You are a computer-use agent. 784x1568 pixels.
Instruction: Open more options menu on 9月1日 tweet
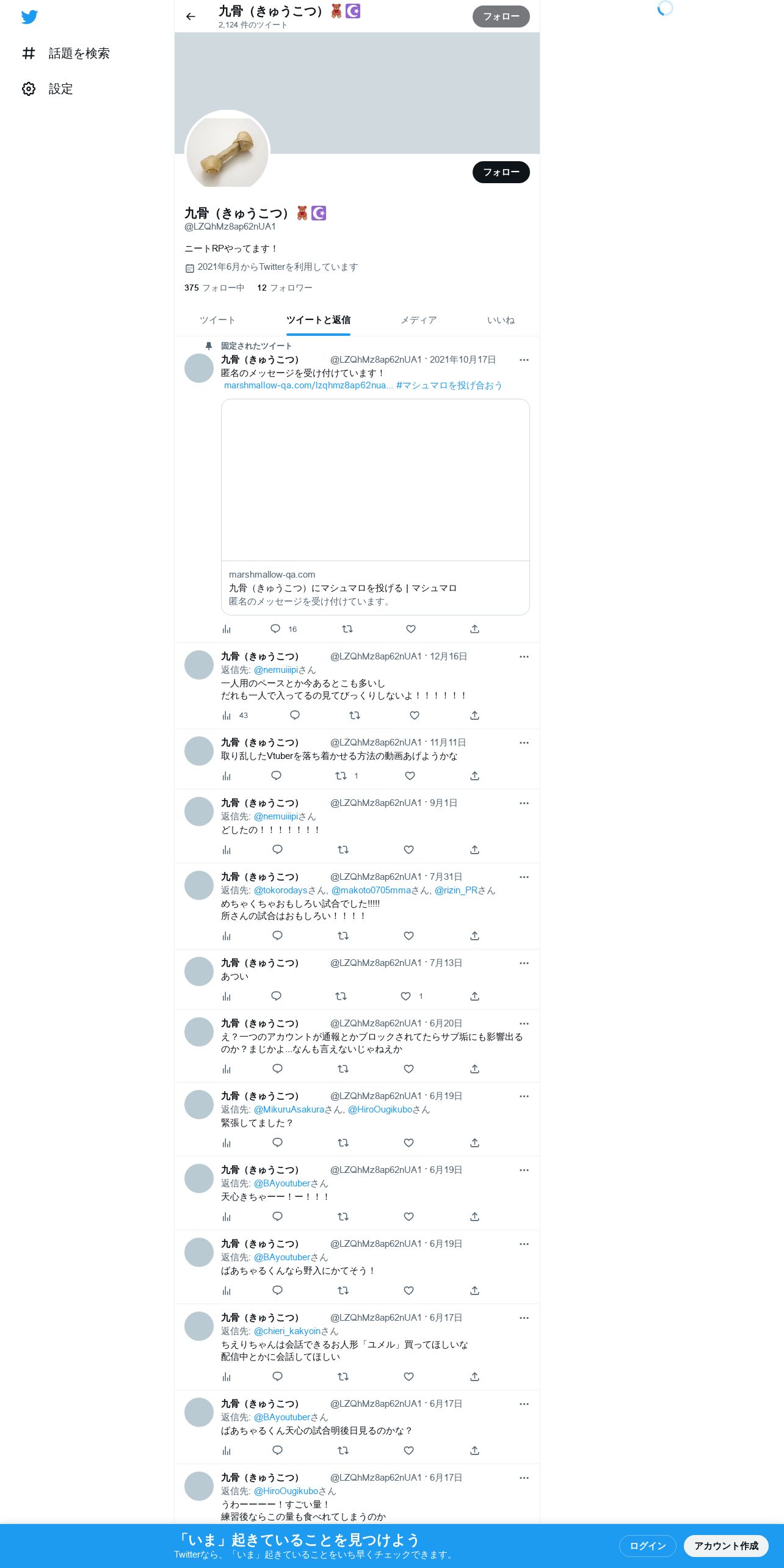click(524, 804)
